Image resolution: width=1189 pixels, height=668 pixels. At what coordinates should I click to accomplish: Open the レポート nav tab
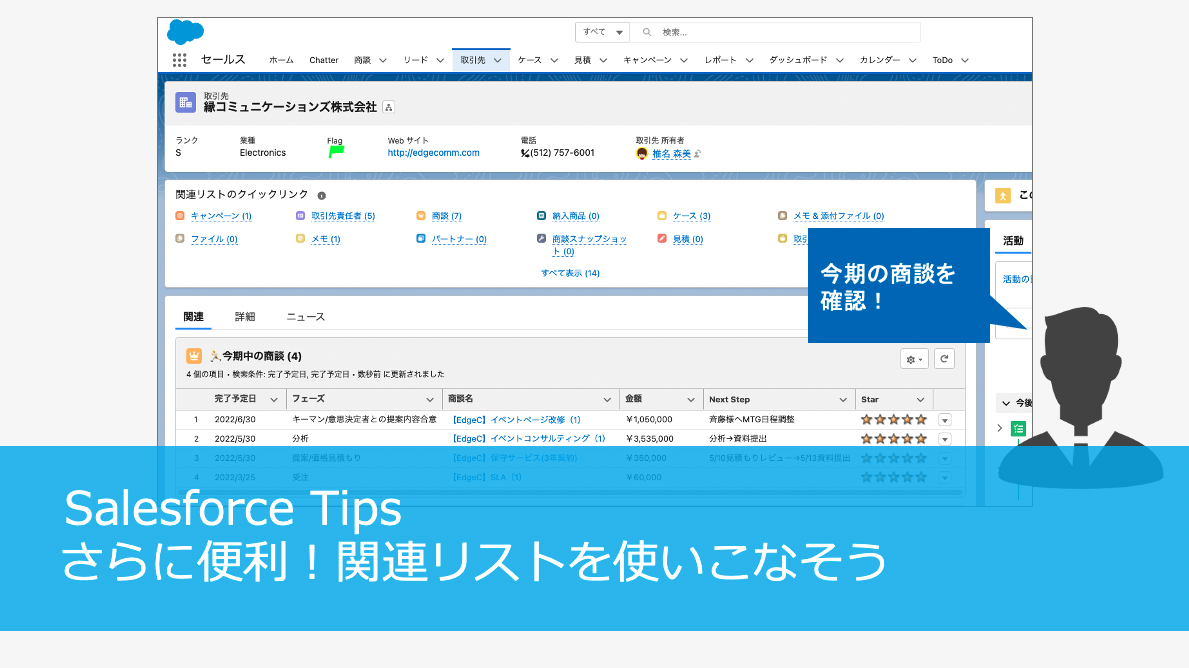(720, 60)
